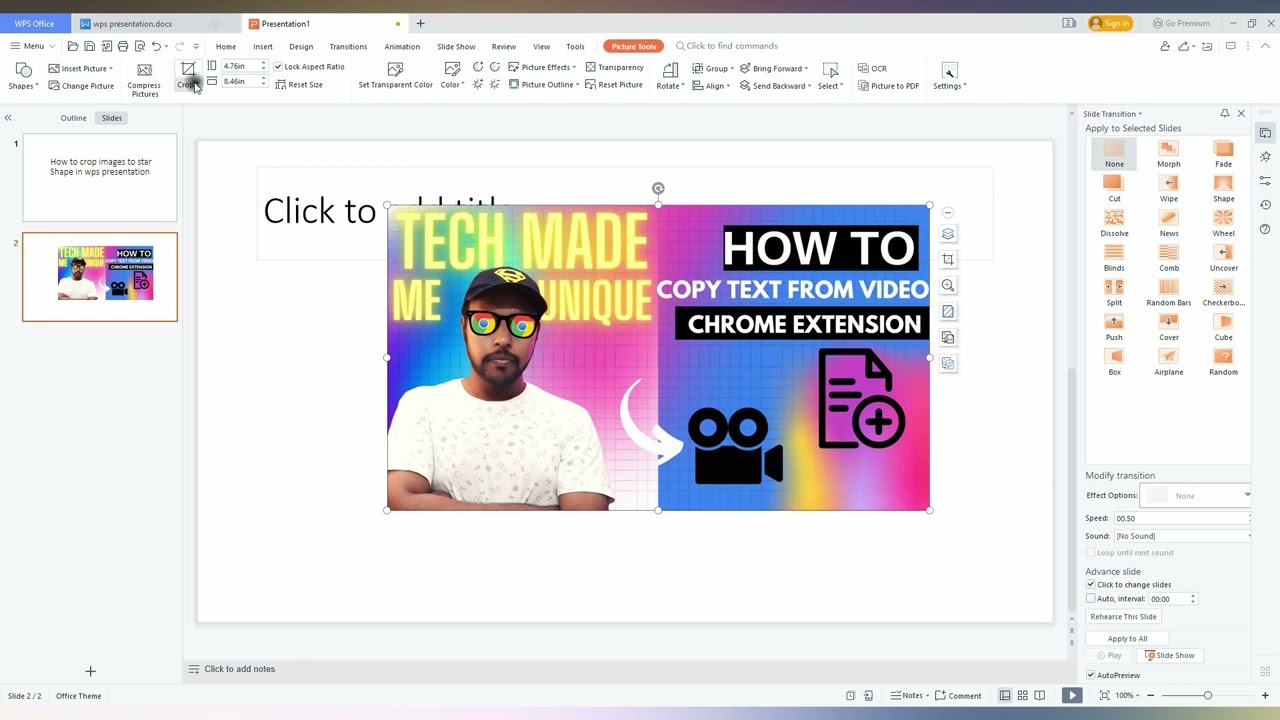The height and width of the screenshot is (720, 1280).
Task: Click the Slide Show button in panel
Action: coord(1170,656)
